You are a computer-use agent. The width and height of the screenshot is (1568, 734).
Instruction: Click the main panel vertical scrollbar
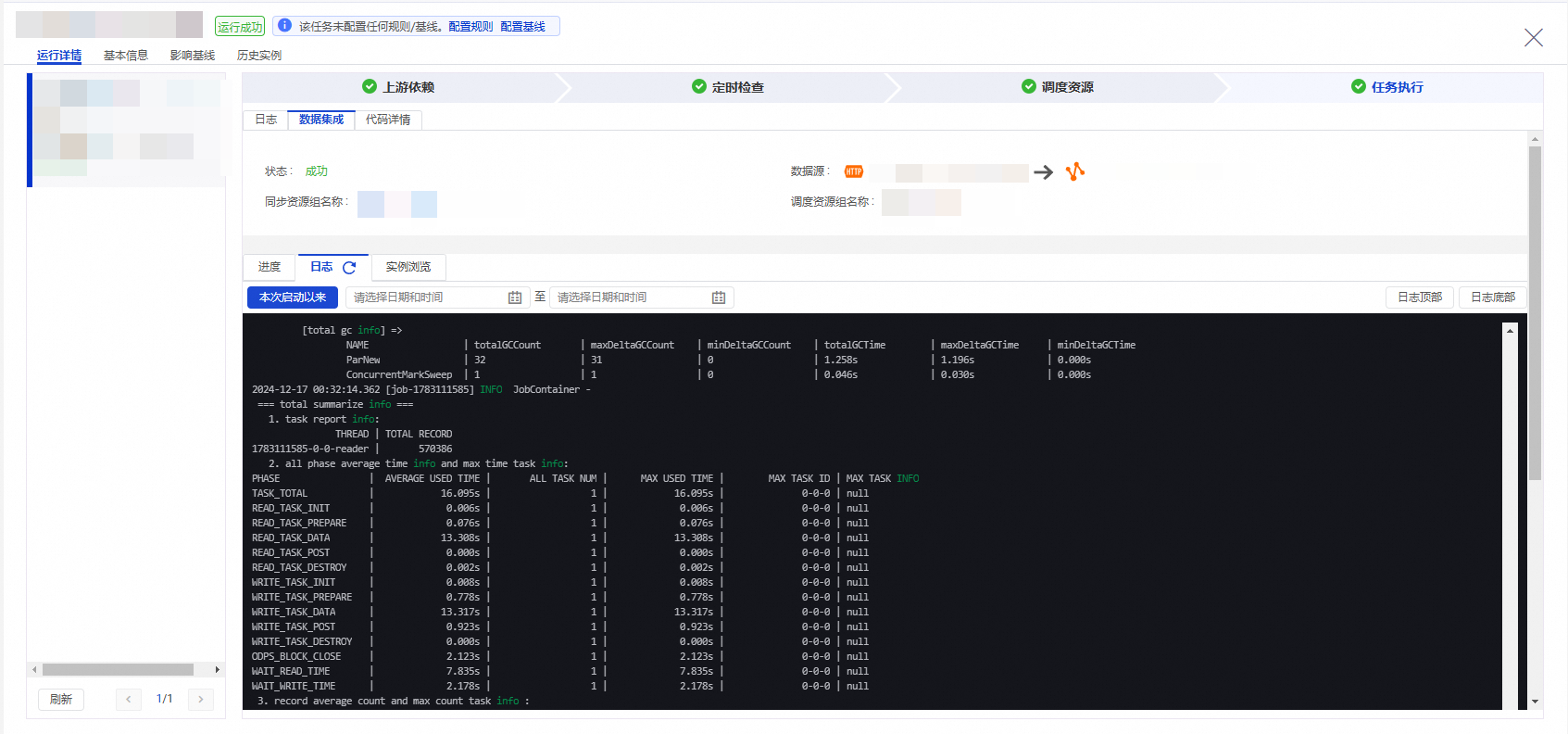coord(1535,312)
